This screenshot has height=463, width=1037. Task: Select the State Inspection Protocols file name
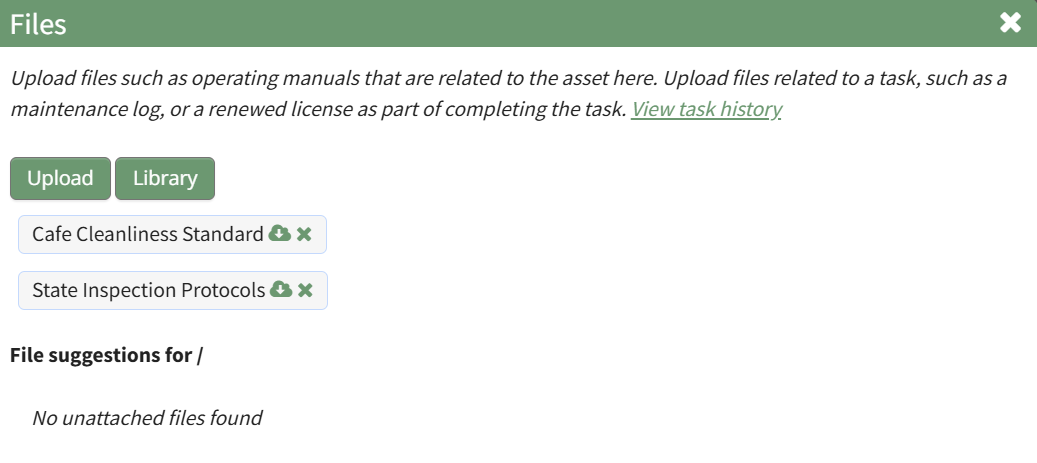[149, 290]
